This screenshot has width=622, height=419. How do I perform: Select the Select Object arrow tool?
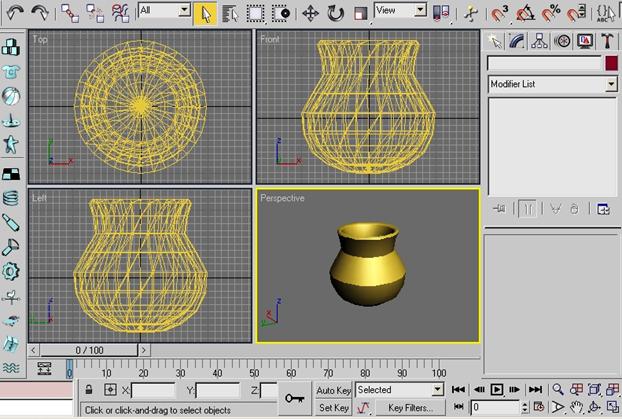(x=205, y=12)
